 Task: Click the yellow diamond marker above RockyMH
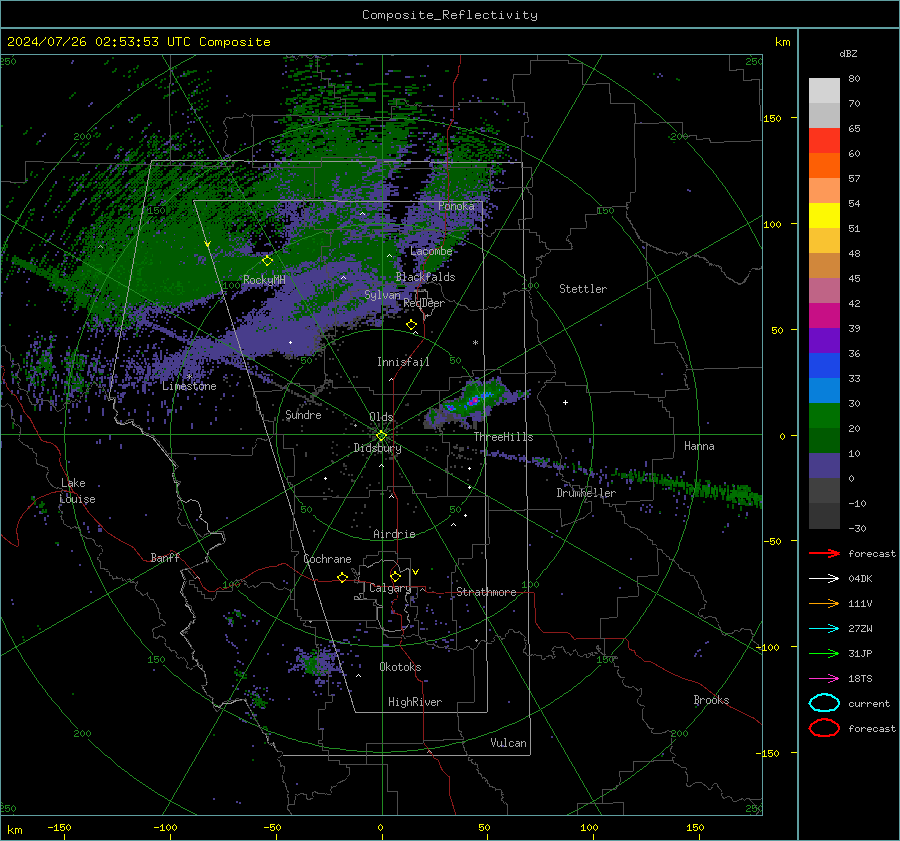[267, 261]
